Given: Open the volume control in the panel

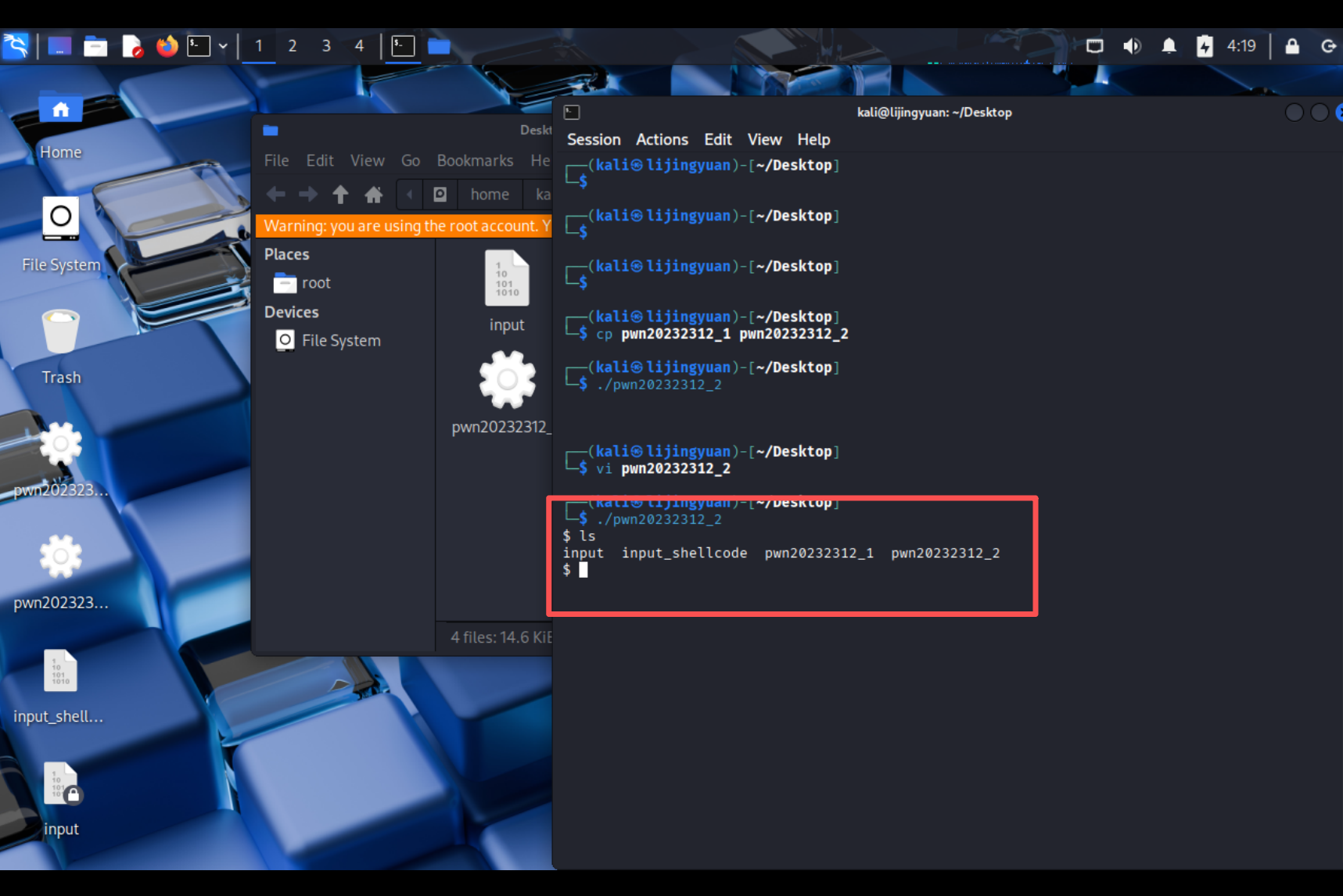Looking at the screenshot, I should [1132, 46].
